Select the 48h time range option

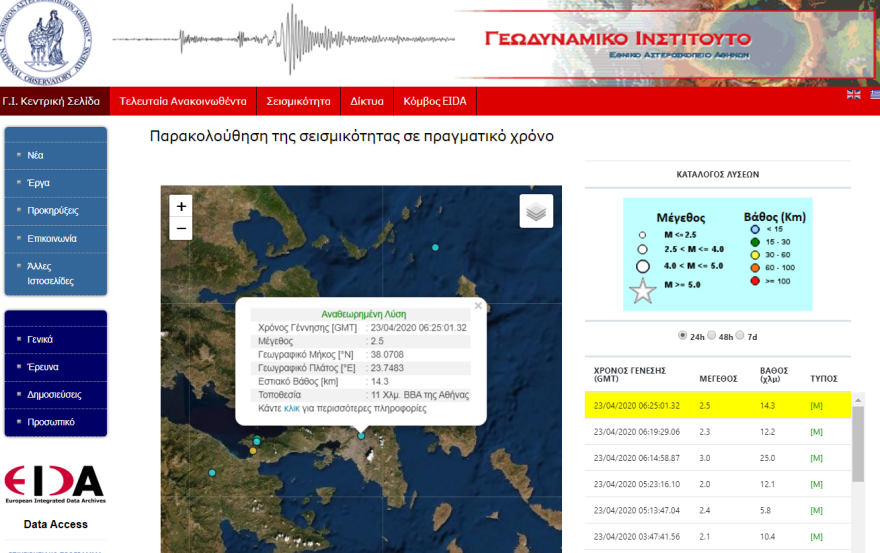click(712, 336)
